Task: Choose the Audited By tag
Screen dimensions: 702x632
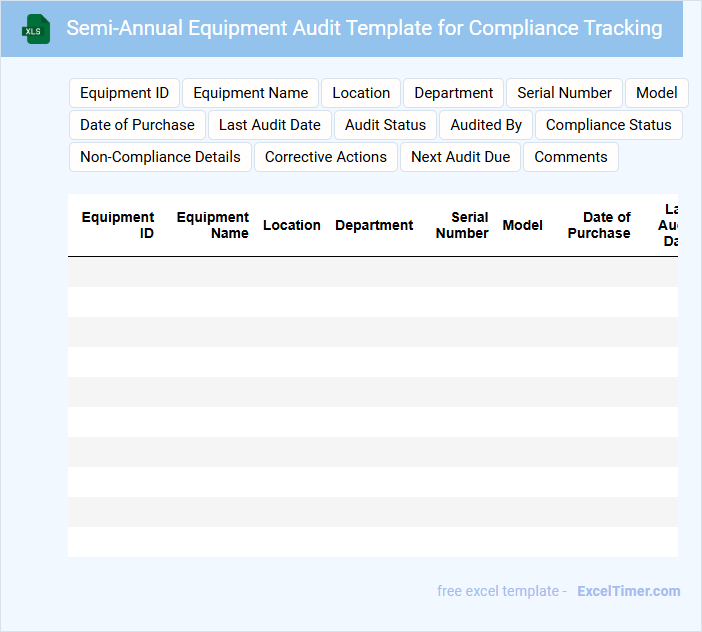Action: pyautogui.click(x=486, y=125)
